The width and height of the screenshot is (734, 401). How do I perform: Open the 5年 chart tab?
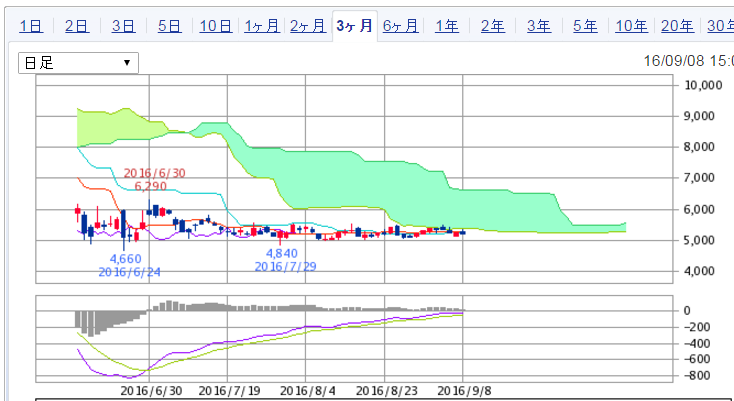pyautogui.click(x=585, y=27)
